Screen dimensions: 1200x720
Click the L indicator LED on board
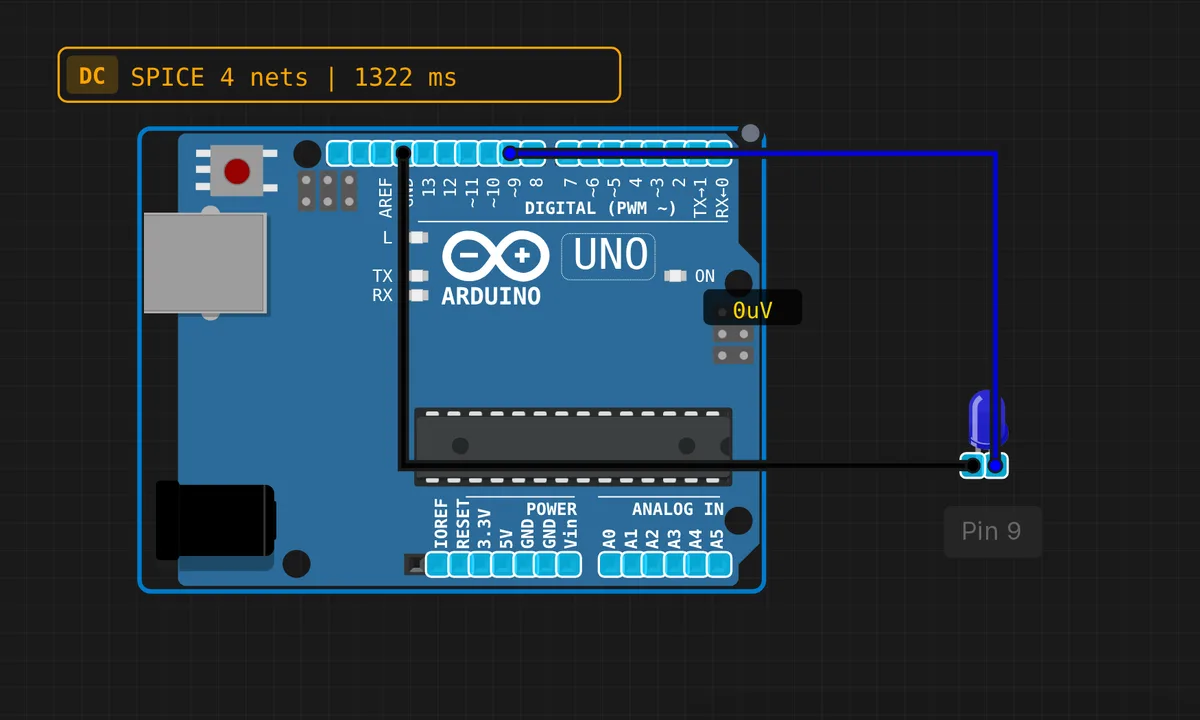[x=419, y=238]
